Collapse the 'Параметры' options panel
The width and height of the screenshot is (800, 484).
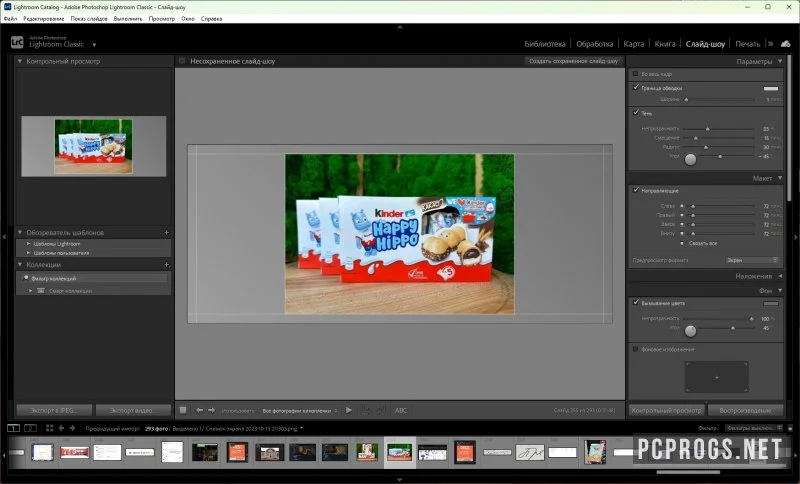[780, 61]
